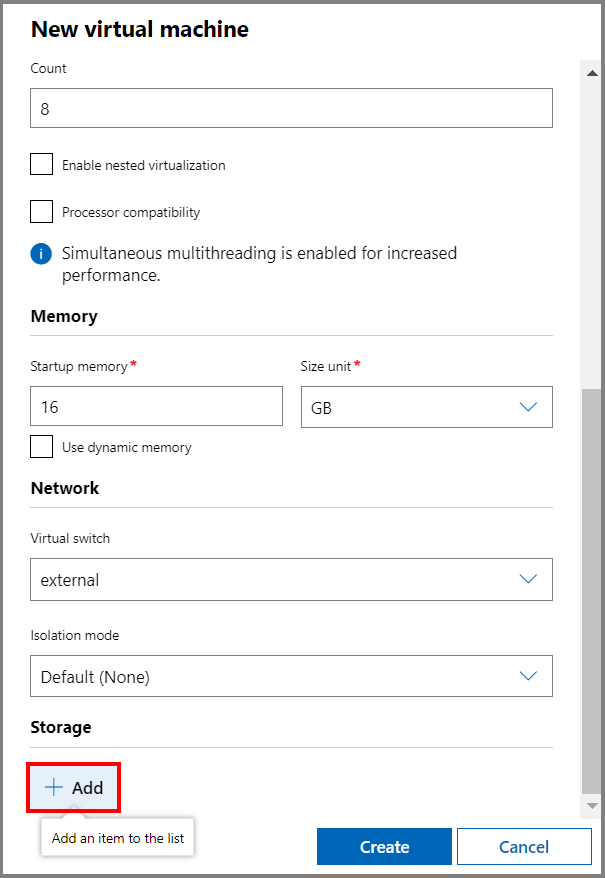Click the chevron on the Virtual switch selector
Viewport: 605px width, 878px height.
click(x=528, y=579)
